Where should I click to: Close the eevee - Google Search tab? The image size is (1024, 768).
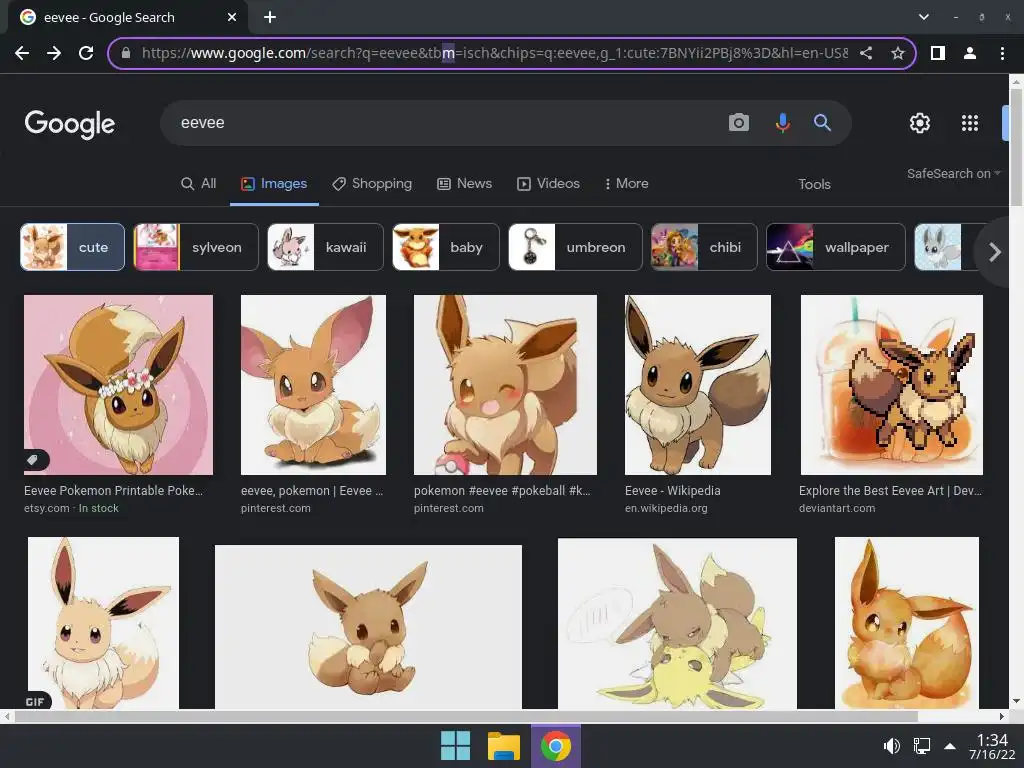[232, 17]
